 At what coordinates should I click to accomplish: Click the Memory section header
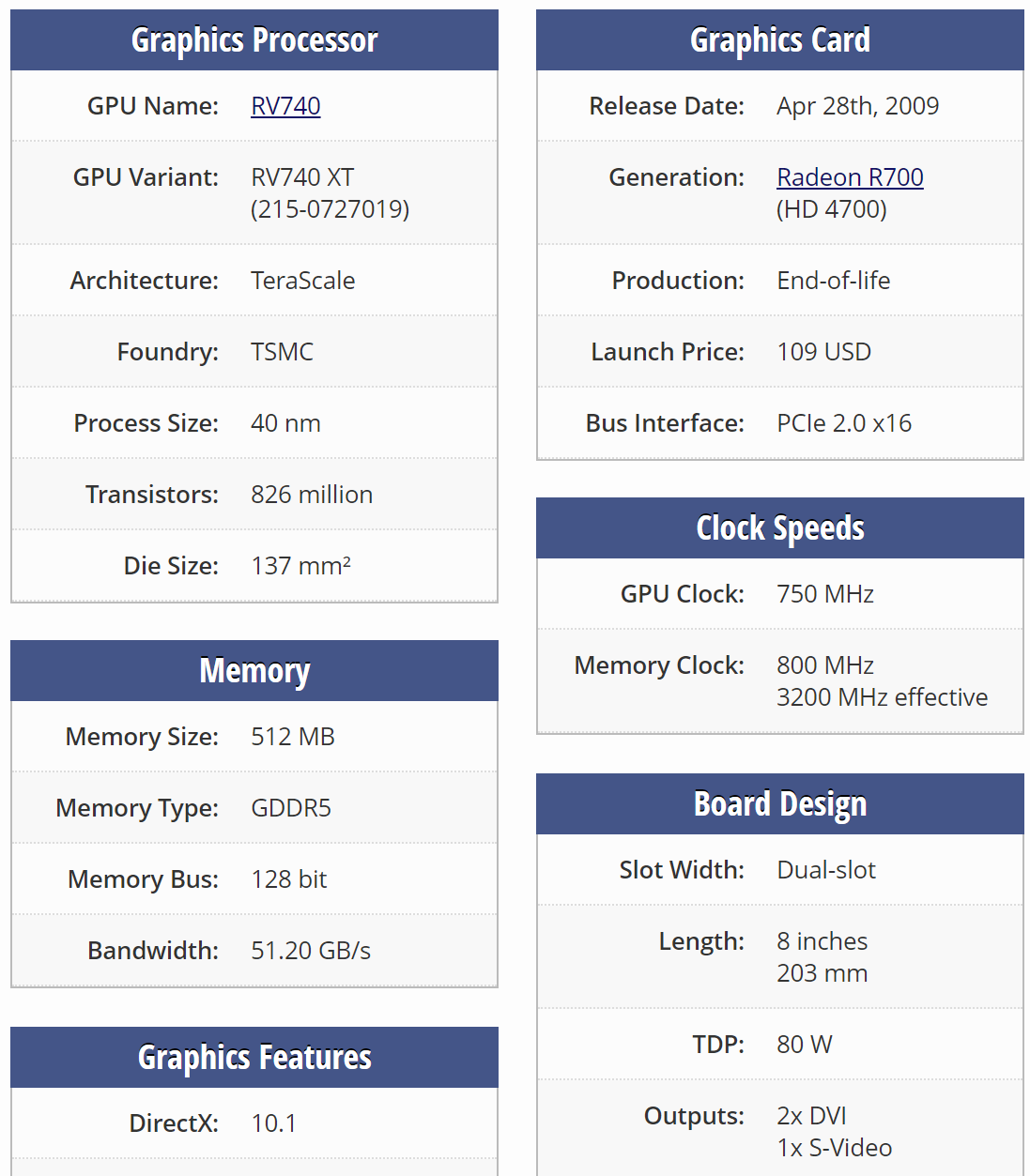point(254,671)
